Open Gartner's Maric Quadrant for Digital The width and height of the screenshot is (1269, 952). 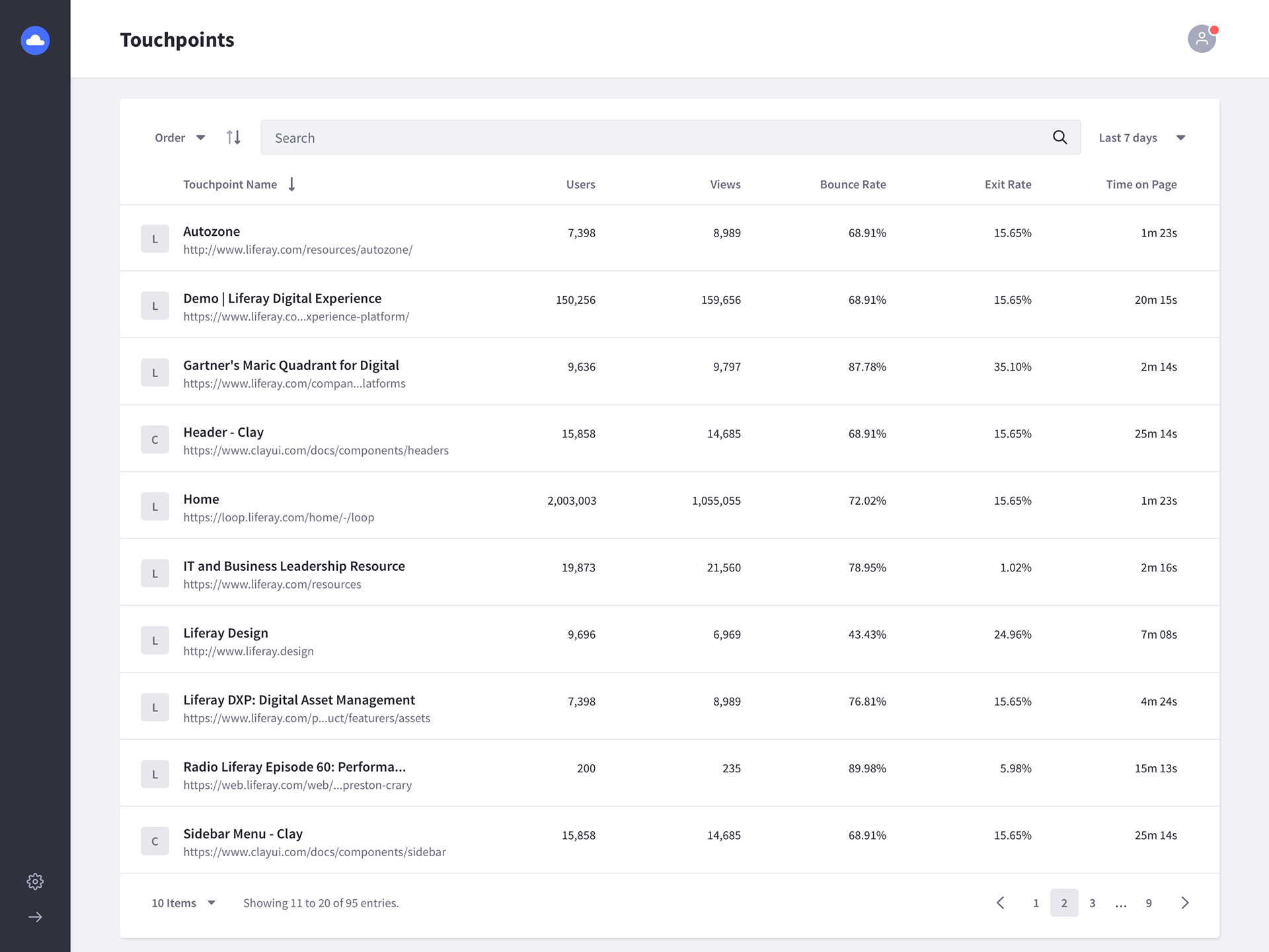point(291,365)
